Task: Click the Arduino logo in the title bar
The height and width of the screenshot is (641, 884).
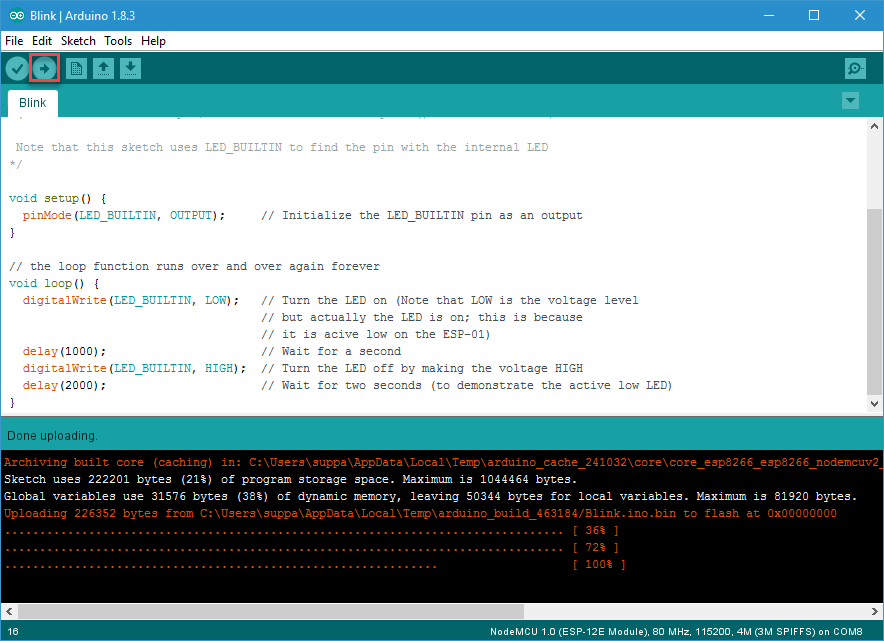Action: click(x=17, y=15)
